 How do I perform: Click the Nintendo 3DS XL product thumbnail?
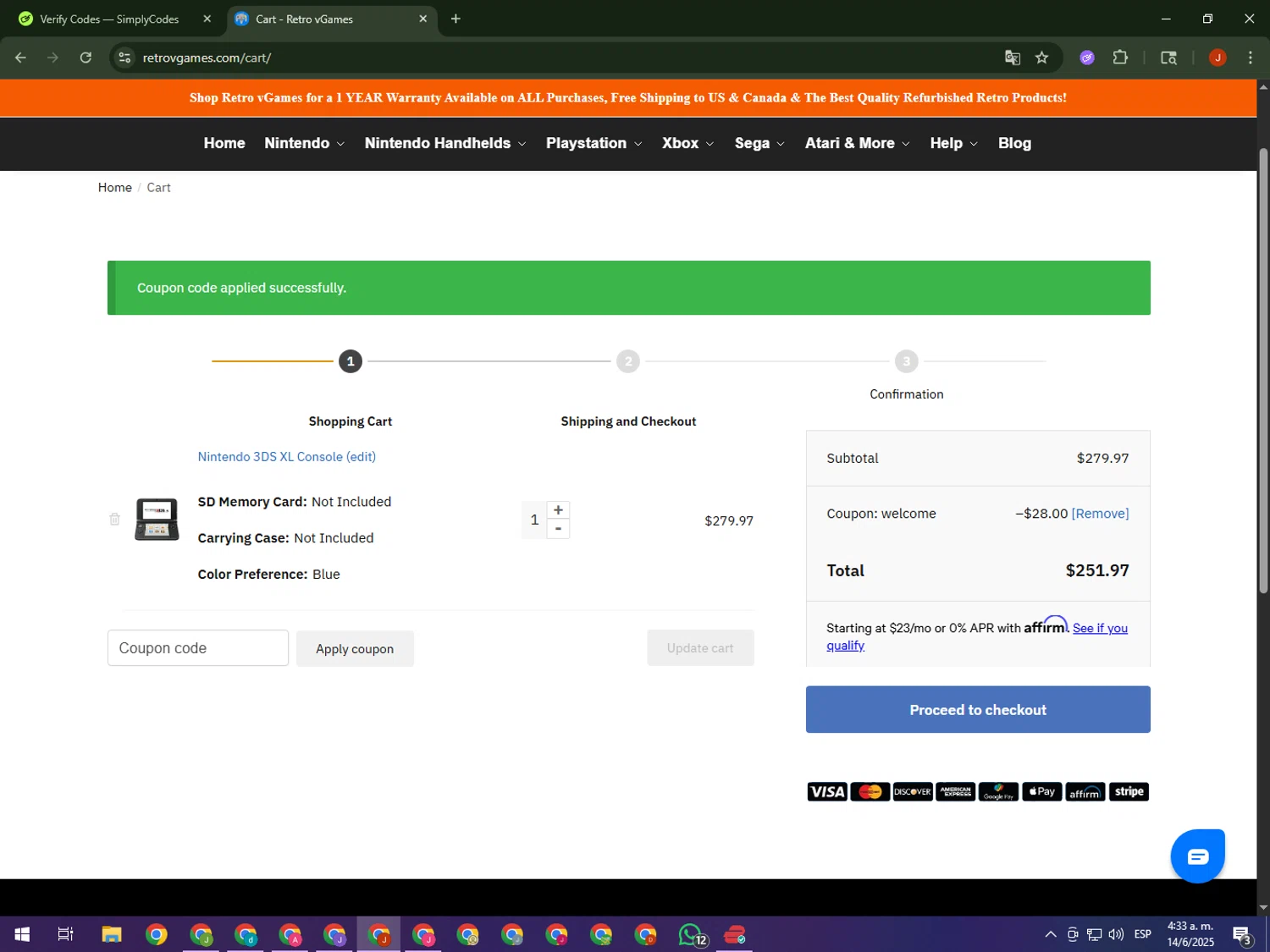pos(157,519)
